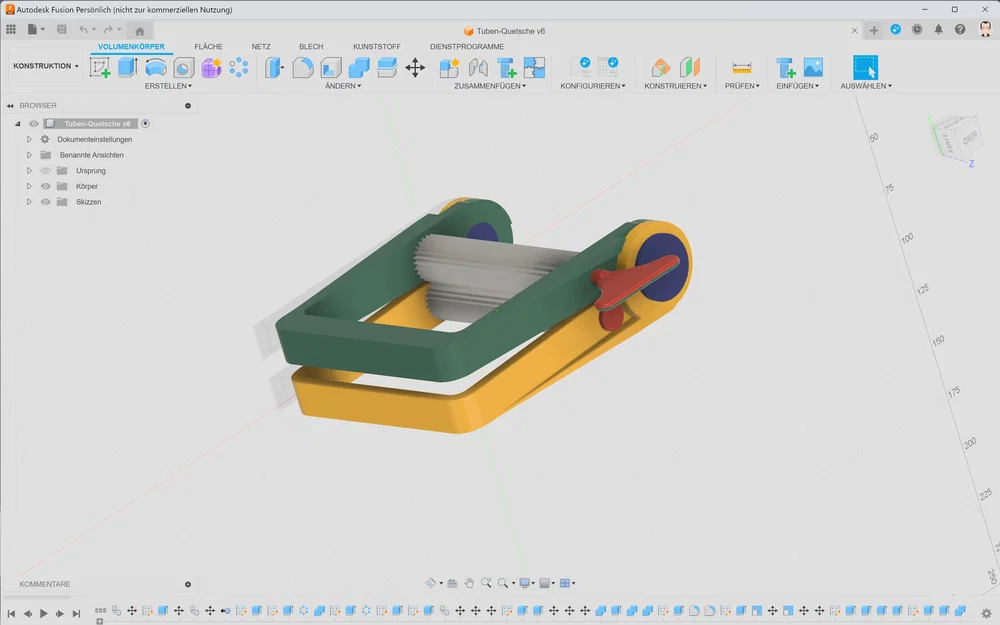Image resolution: width=1000 pixels, height=625 pixels.
Task: Open the ÄNDERN dropdown menu
Action: point(342,86)
